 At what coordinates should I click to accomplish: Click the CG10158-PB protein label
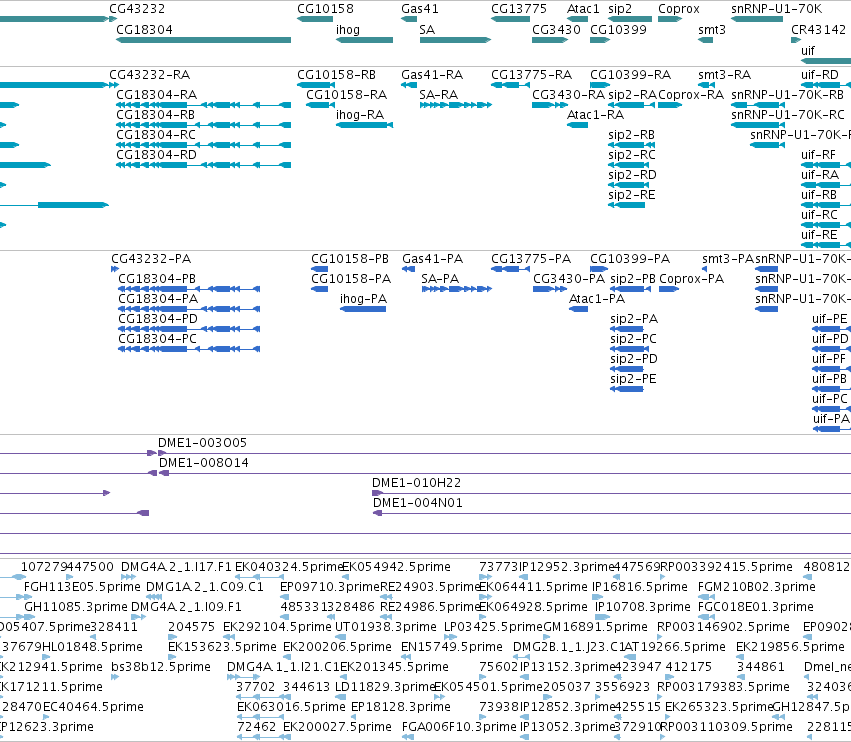tap(350, 259)
